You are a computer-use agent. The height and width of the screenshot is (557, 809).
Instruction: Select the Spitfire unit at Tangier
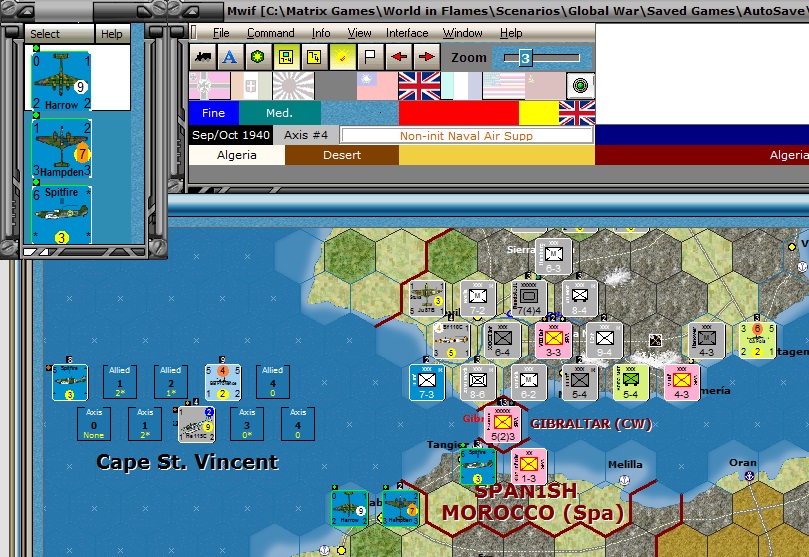[478, 467]
